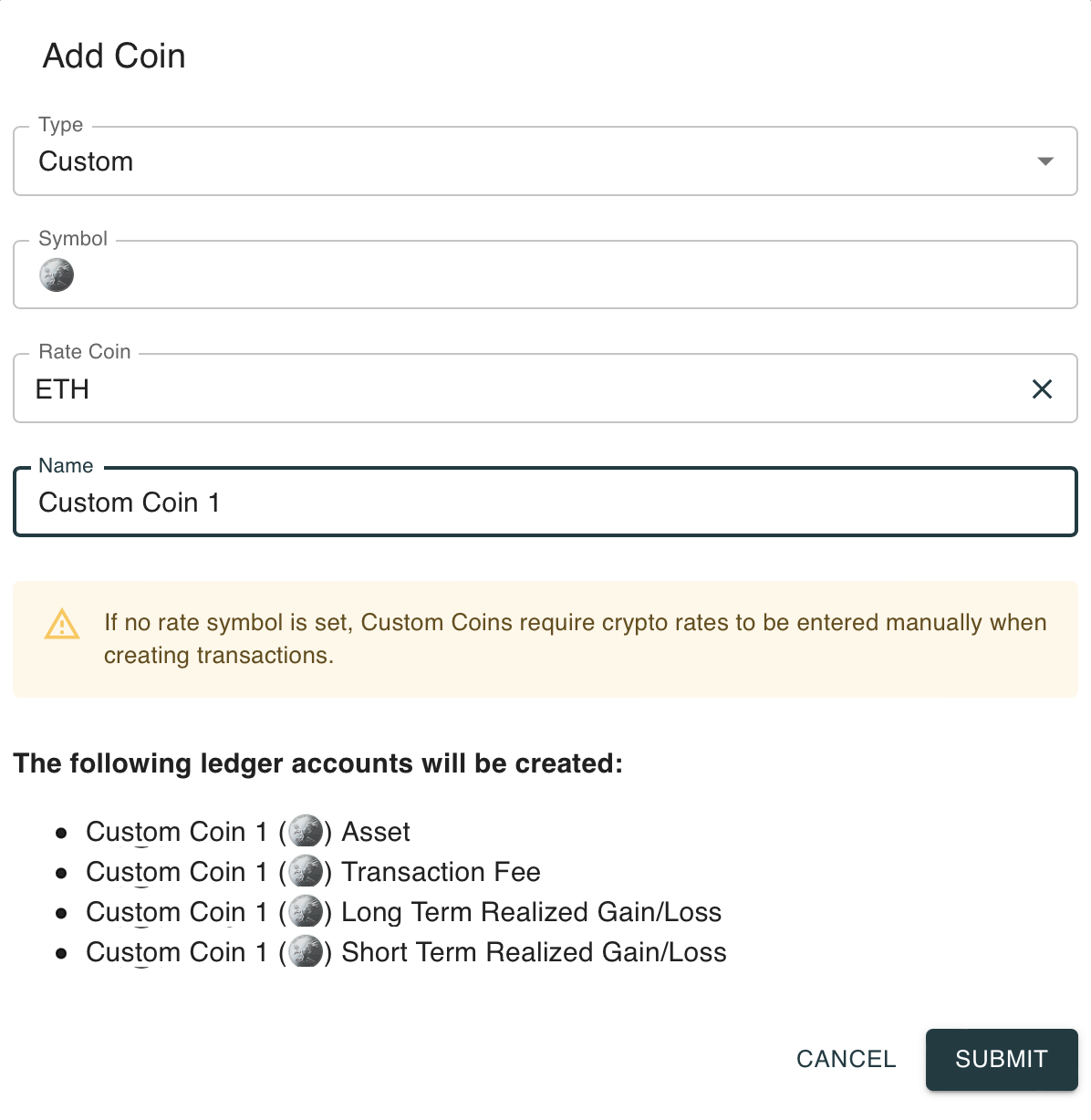Select the Custom type option
1091x1120 pixels.
tap(86, 161)
